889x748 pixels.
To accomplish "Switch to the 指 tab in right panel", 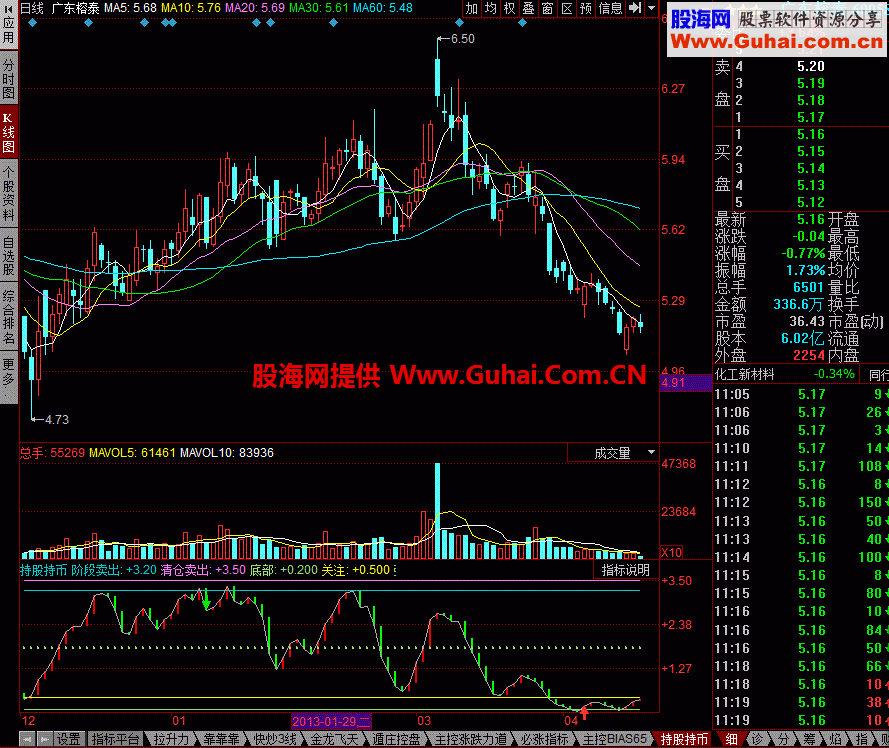I will coord(862,739).
